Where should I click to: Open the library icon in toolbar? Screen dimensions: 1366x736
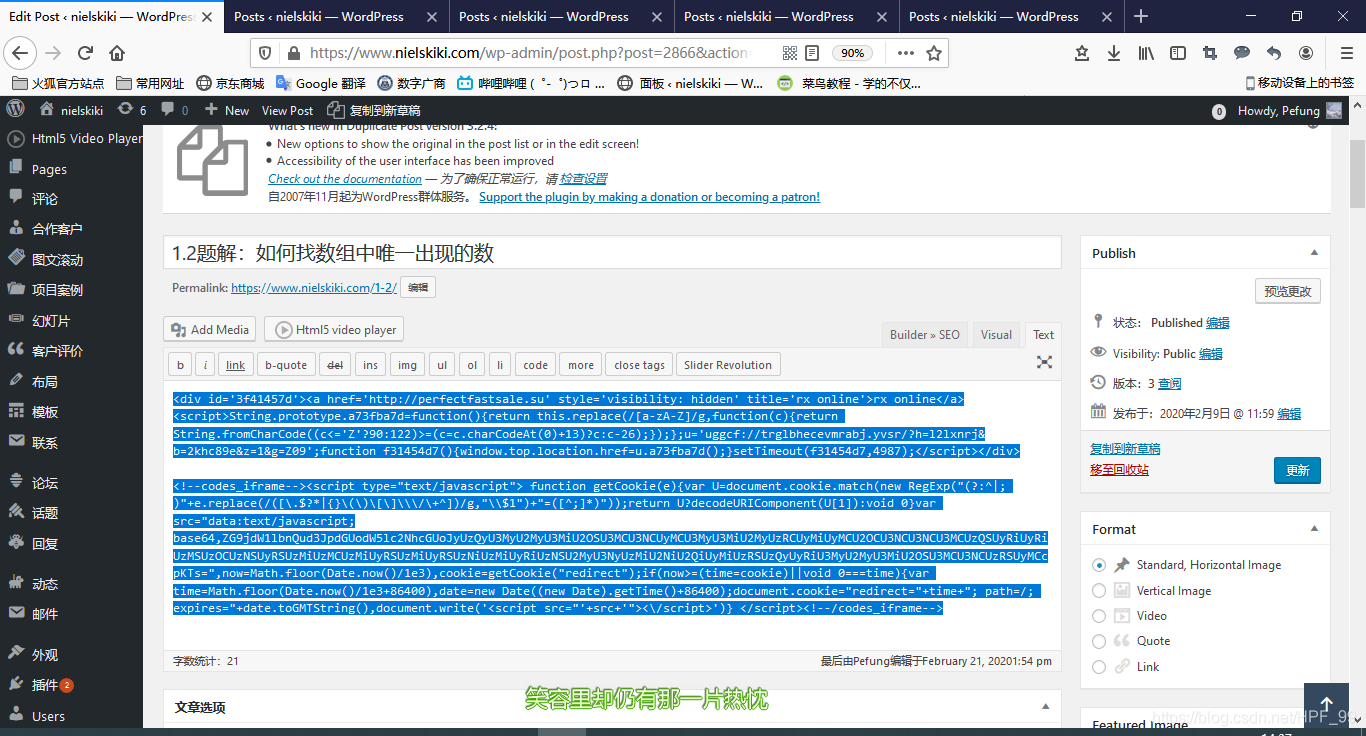coord(1146,53)
